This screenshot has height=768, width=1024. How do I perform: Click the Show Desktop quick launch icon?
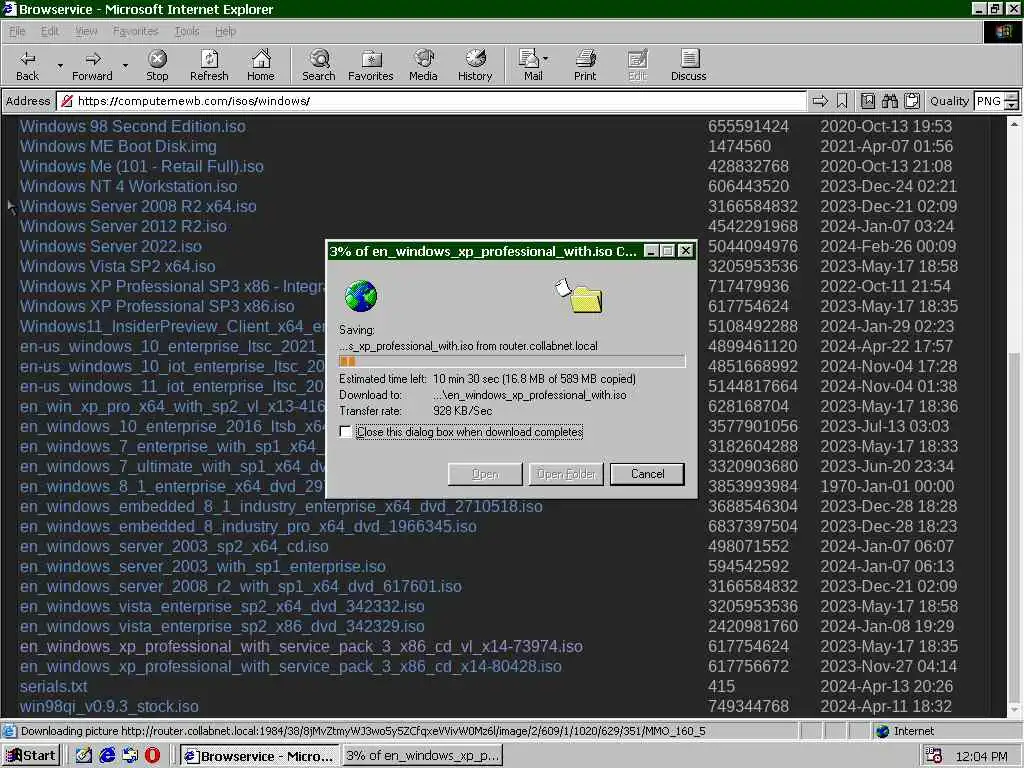[x=84, y=756]
